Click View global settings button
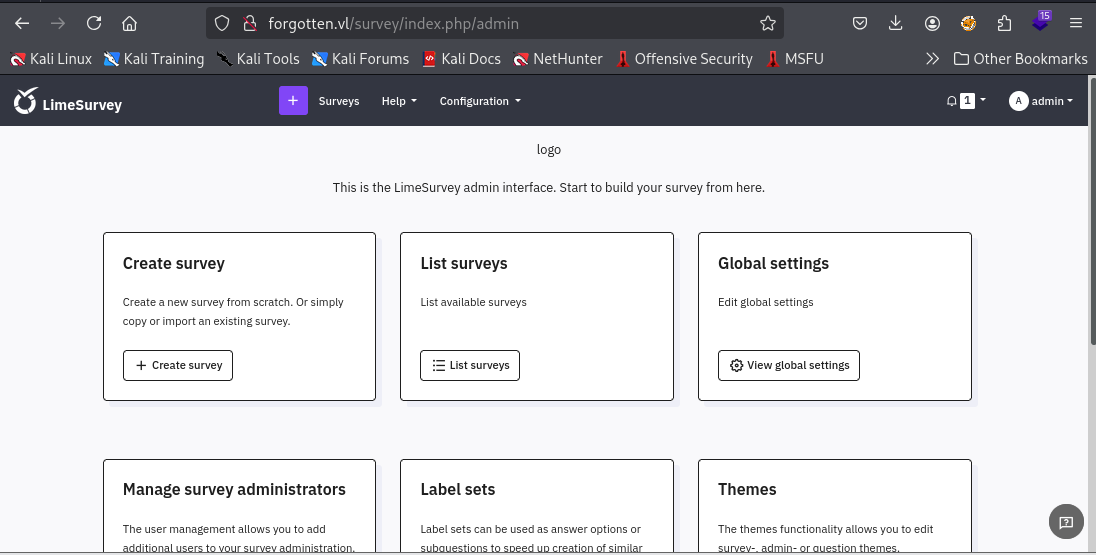 [788, 366]
